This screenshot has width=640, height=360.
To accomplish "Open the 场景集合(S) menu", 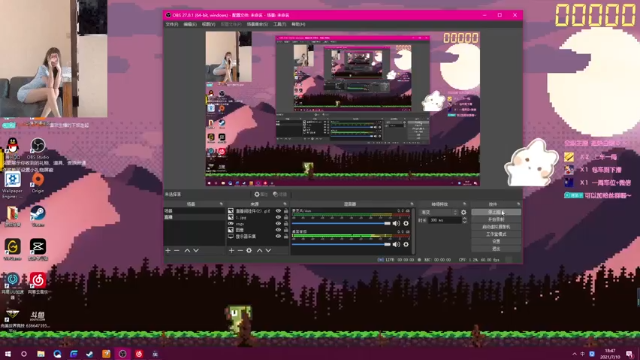I will coord(258,24).
